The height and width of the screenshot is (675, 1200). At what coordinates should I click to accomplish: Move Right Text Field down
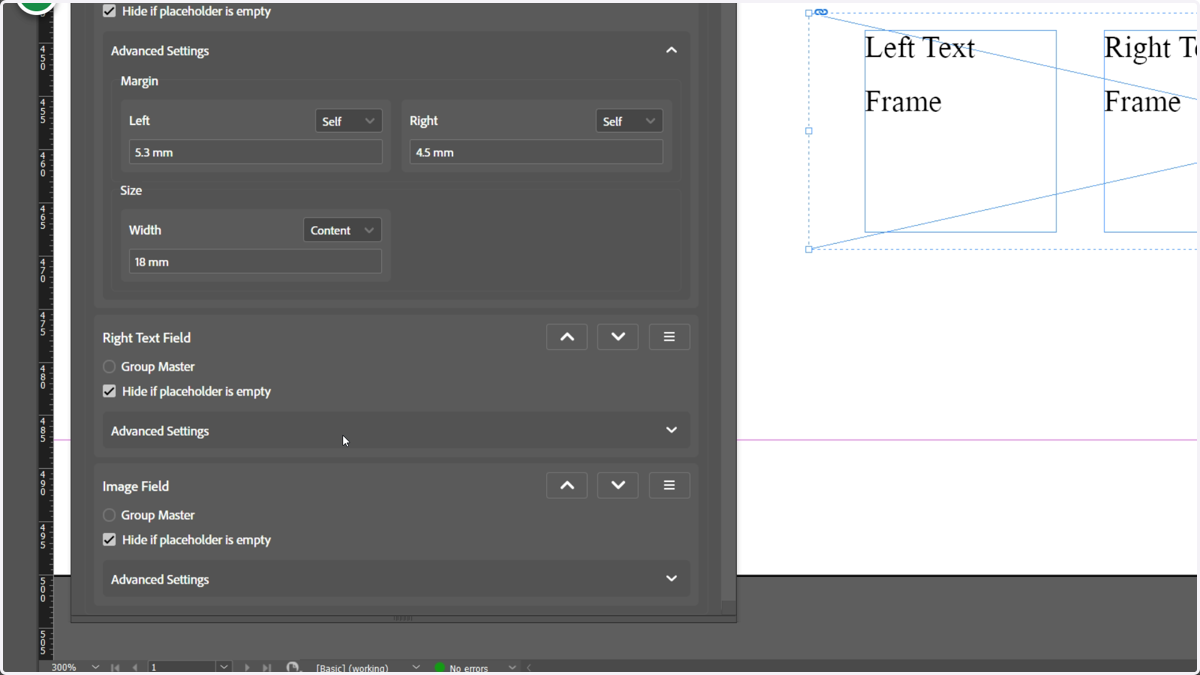pos(618,337)
